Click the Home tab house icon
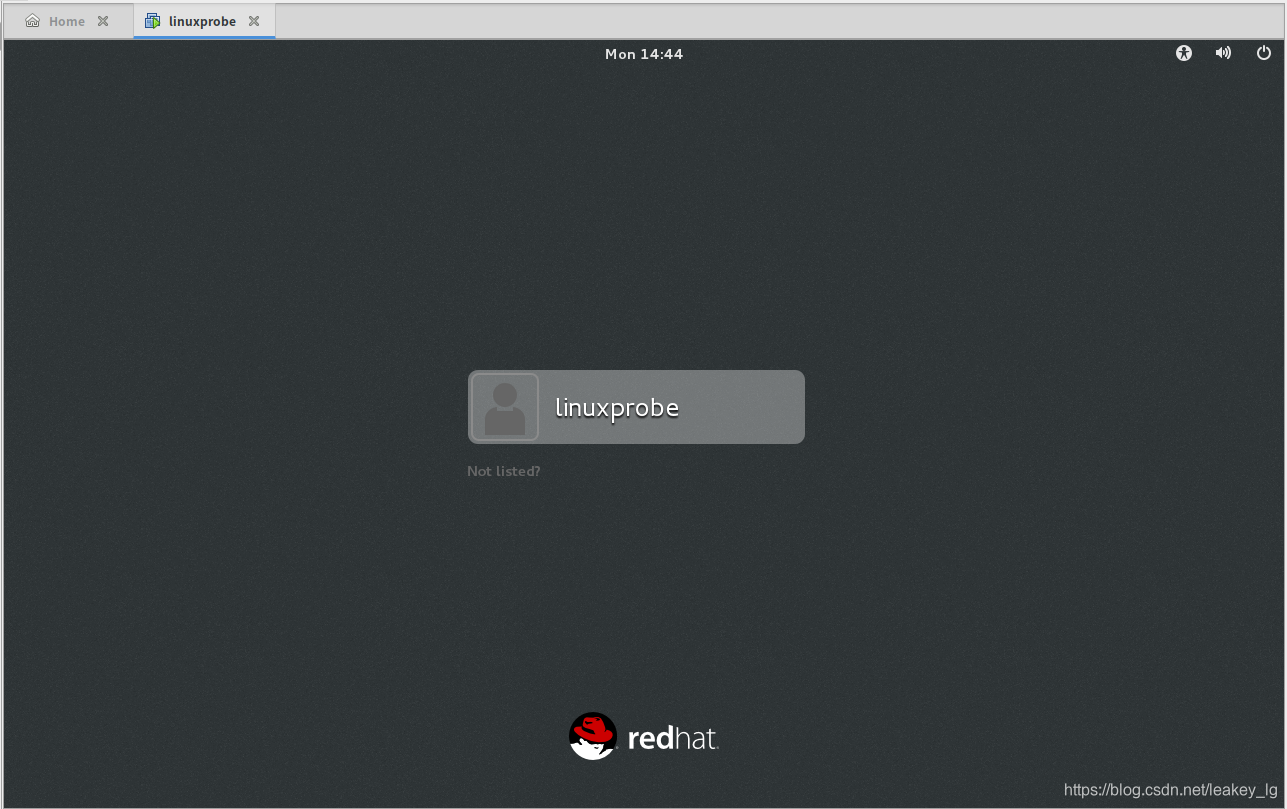Screen dimensions: 1287x809 pyautogui.click(x=33, y=21)
